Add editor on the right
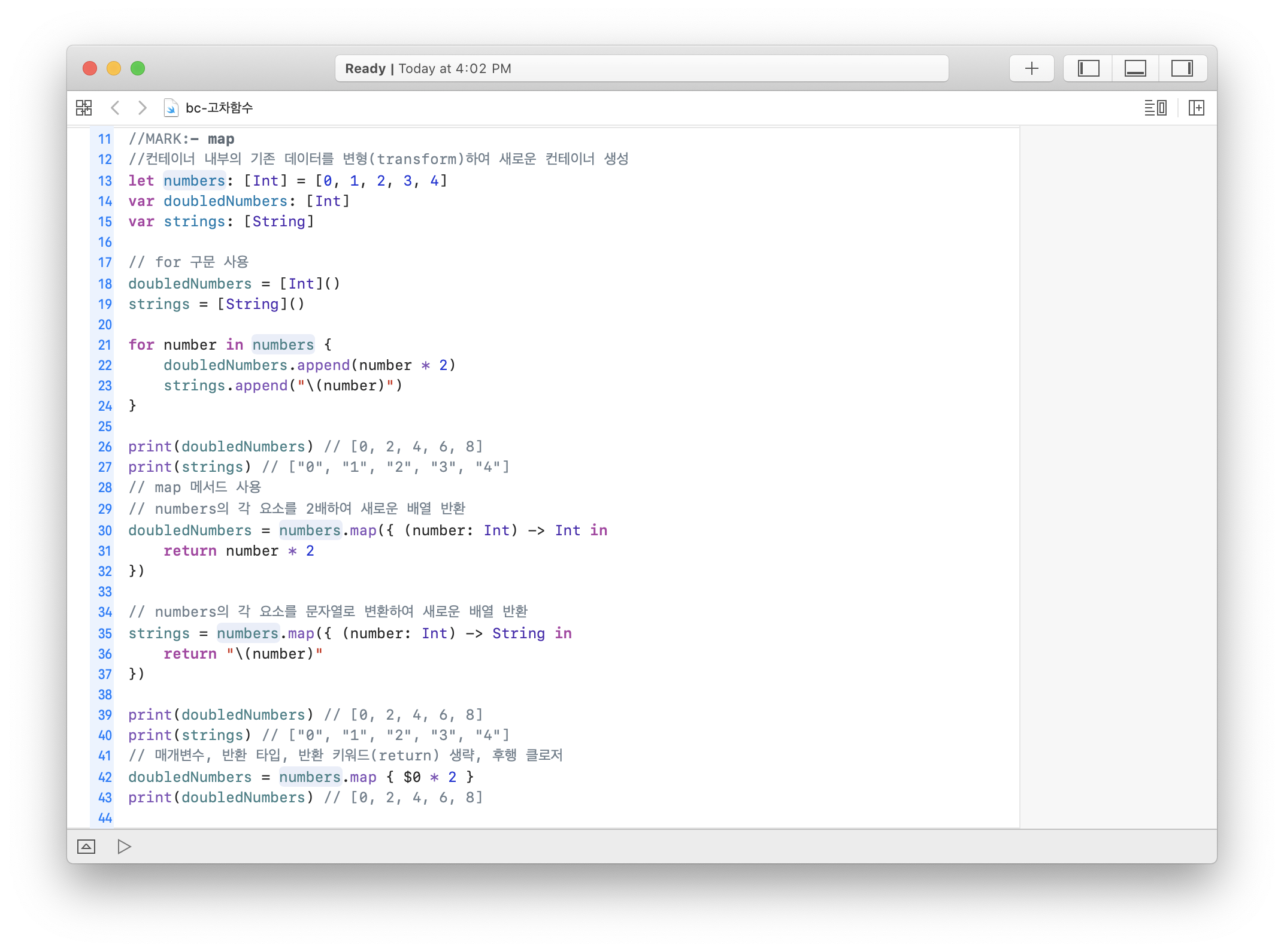Viewport: 1284px width, 952px height. (1197, 108)
